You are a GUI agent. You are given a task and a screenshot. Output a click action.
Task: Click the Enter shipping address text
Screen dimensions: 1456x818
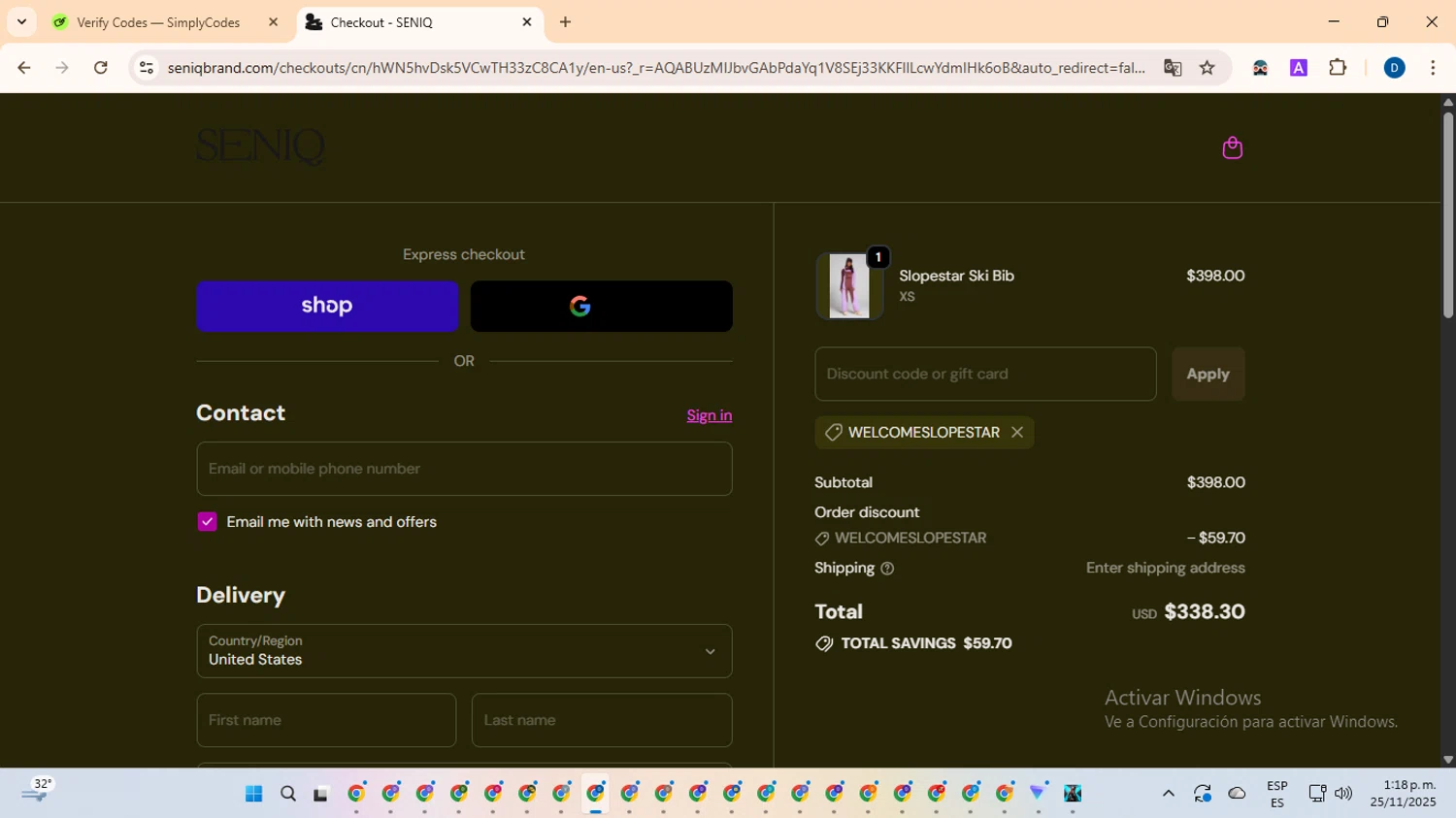[x=1165, y=569]
